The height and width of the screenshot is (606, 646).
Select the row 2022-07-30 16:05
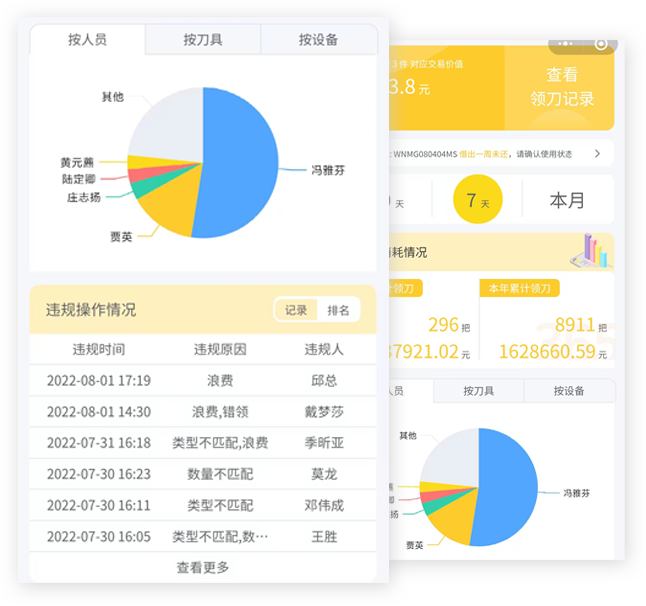click(203, 537)
